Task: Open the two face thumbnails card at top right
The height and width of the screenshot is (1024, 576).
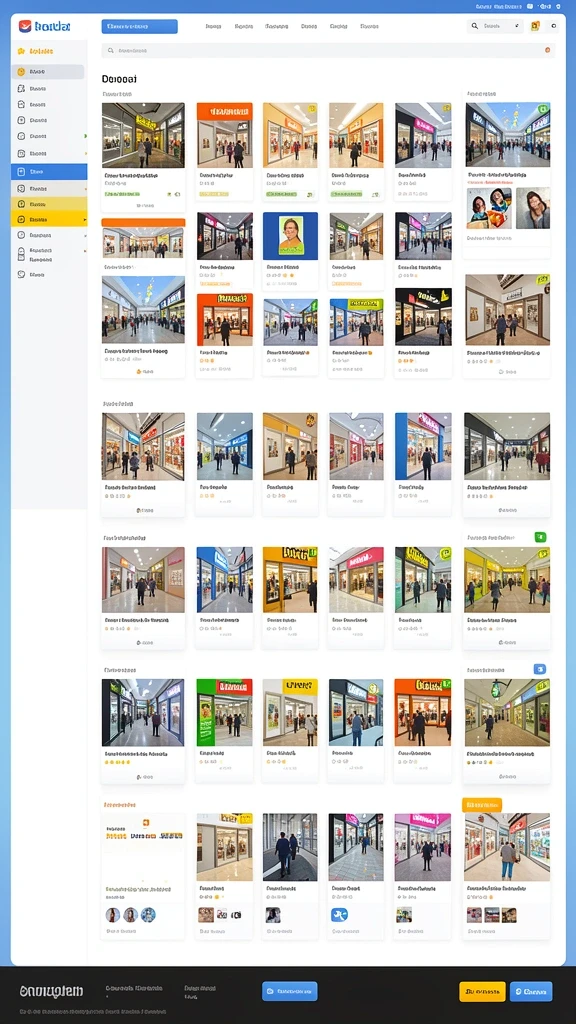Action: click(x=508, y=208)
